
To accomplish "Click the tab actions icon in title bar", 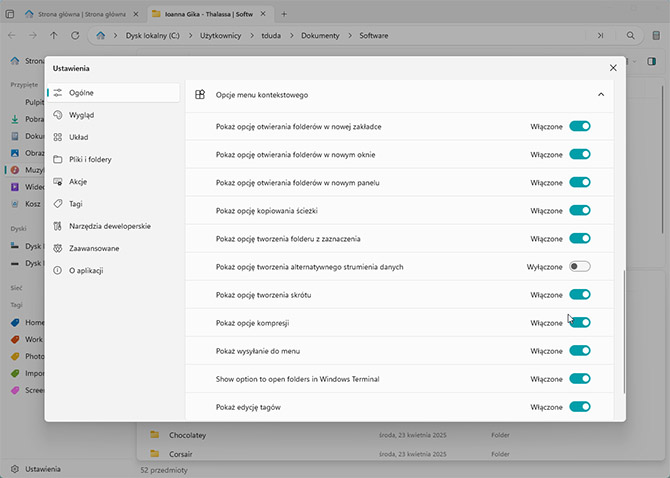I will pyautogui.click(x=10, y=14).
